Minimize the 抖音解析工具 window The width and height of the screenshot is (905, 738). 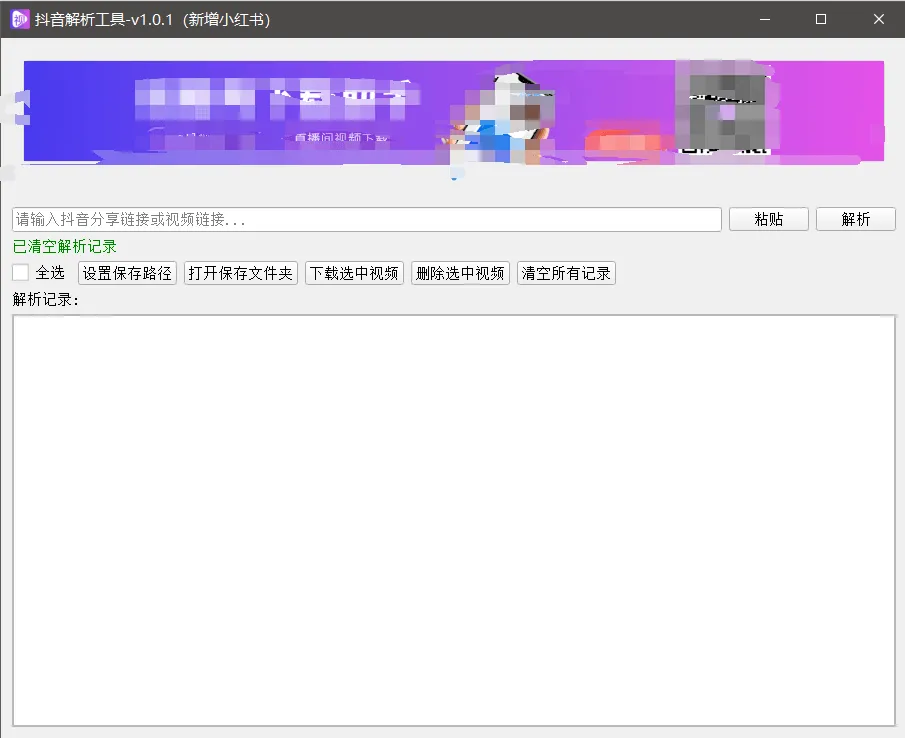(764, 19)
